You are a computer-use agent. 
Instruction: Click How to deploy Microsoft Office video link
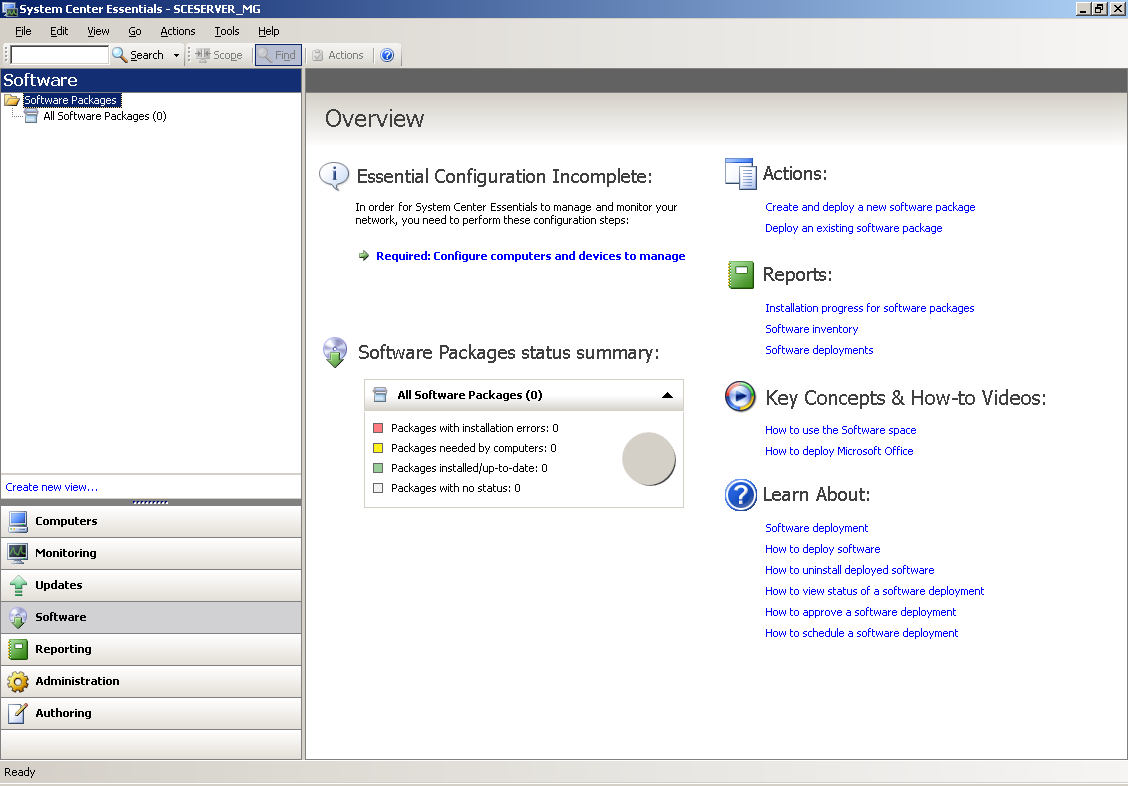(x=839, y=451)
